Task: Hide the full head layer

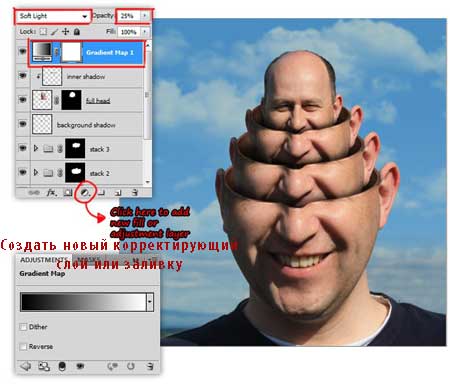Action: pyautogui.click(x=23, y=100)
